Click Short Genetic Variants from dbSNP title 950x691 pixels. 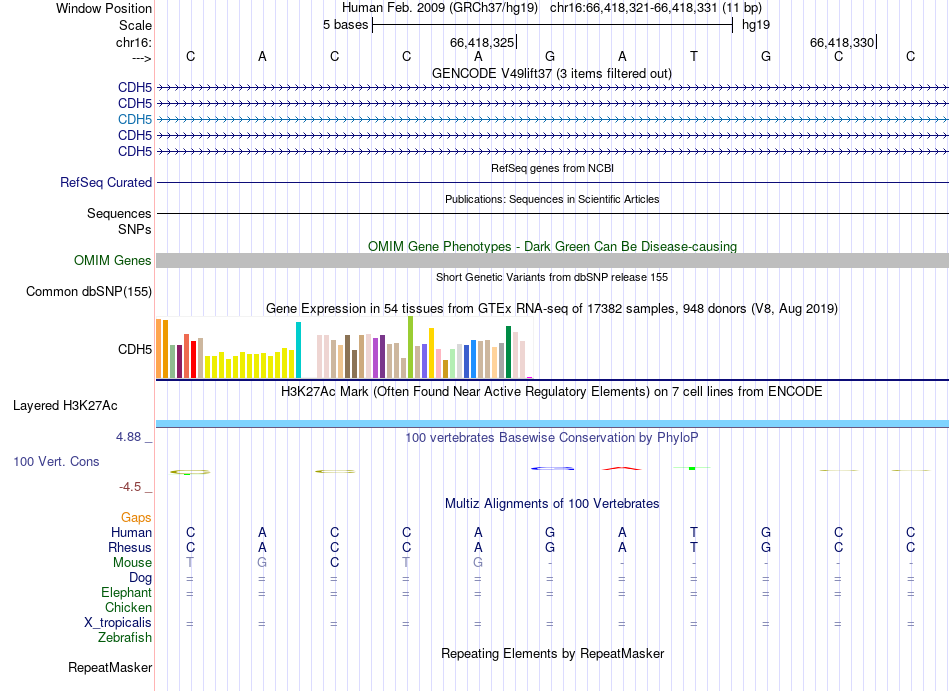click(x=552, y=277)
